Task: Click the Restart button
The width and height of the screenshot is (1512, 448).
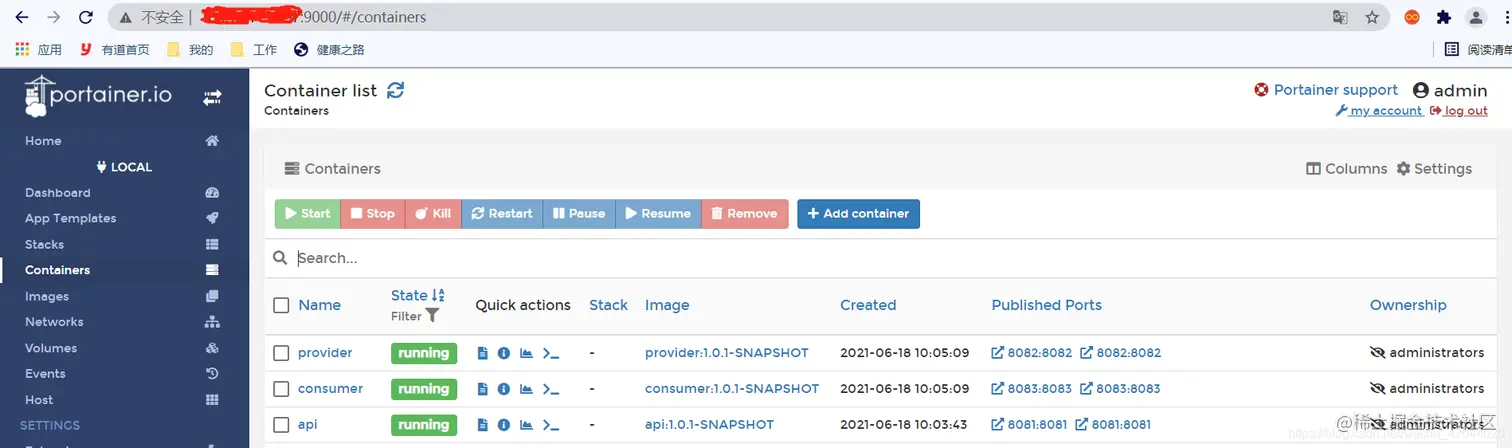Action: (x=502, y=214)
